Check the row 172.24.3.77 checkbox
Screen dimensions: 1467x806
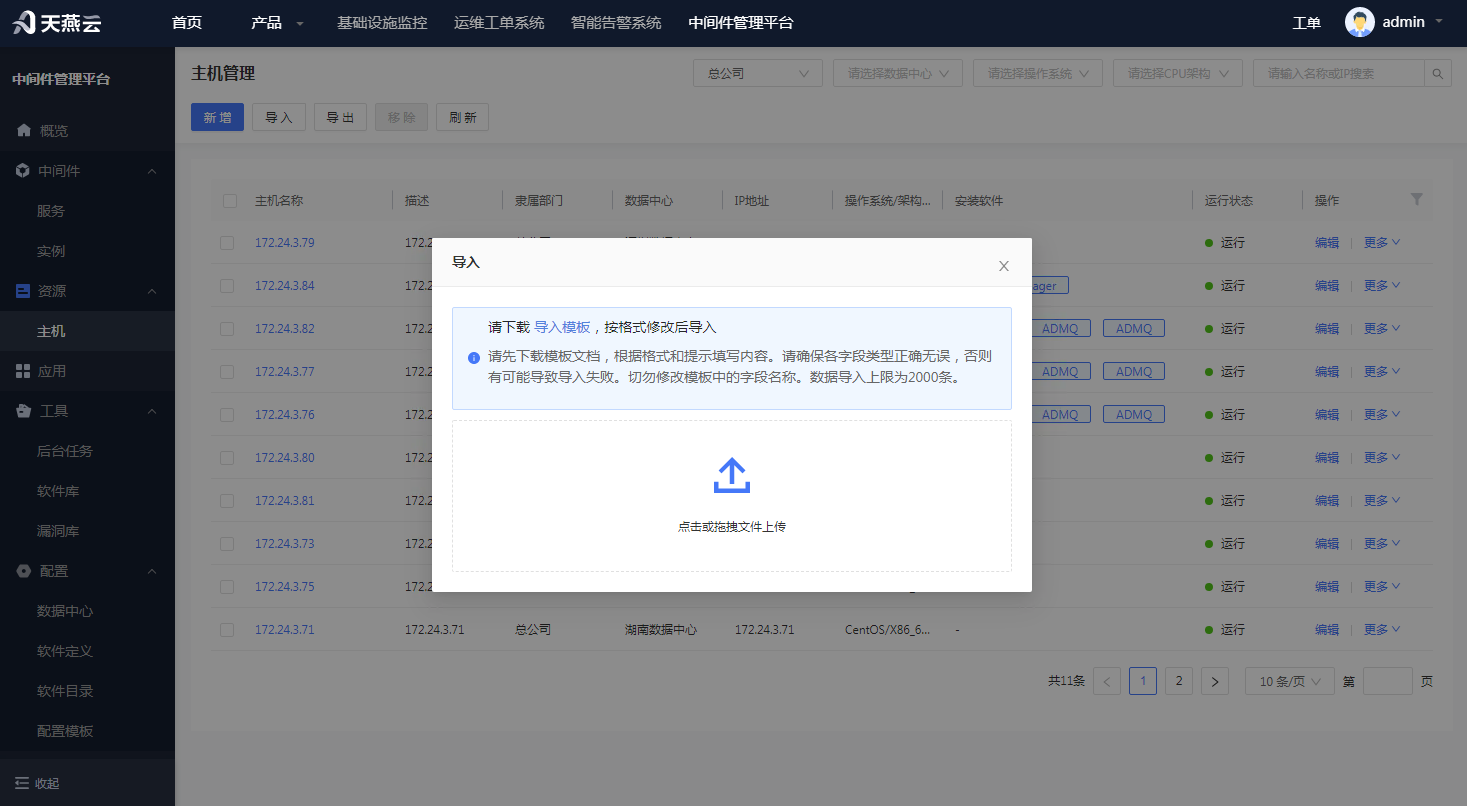[x=227, y=371]
